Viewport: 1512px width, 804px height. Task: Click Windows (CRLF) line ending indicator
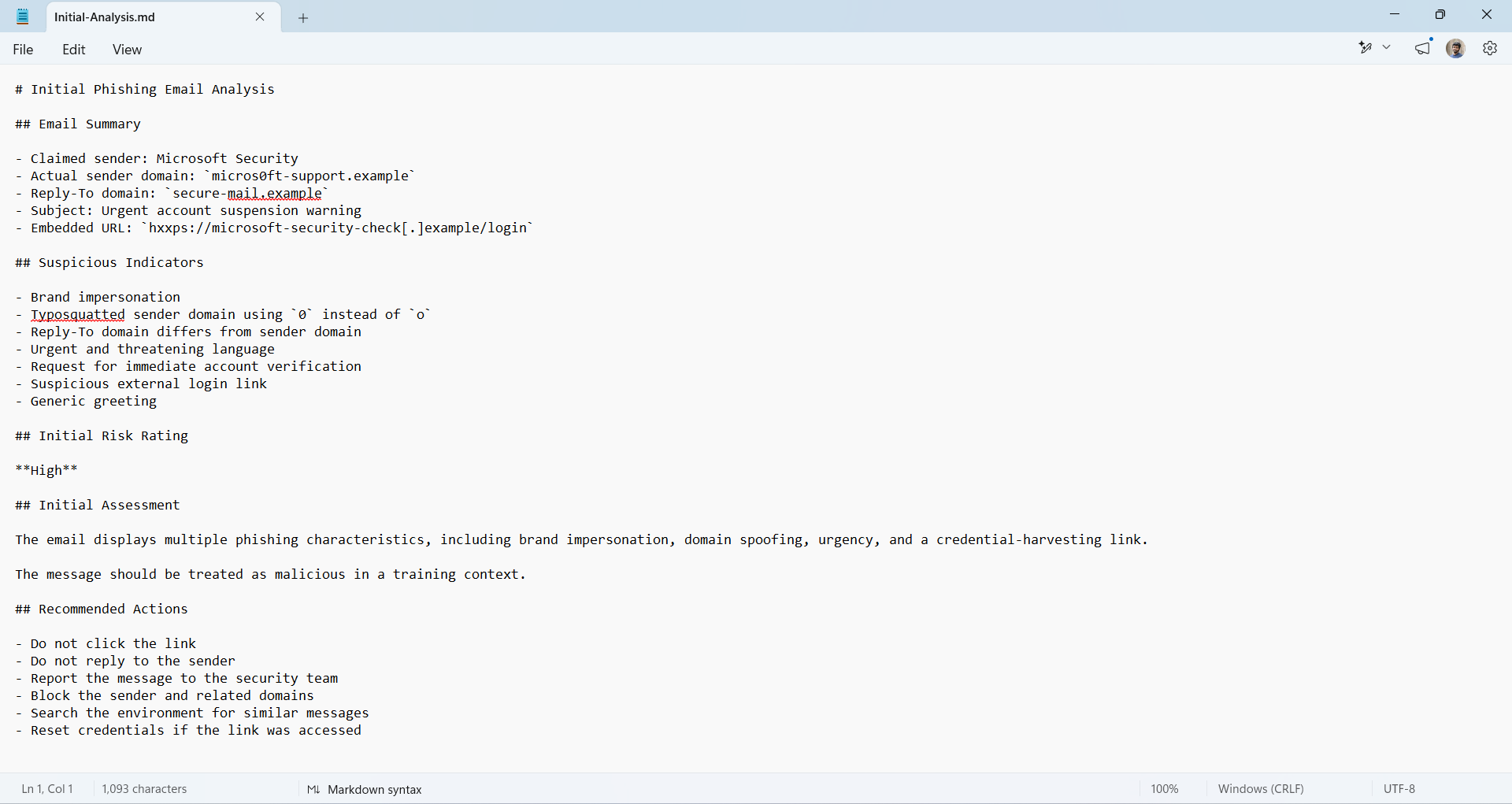click(1261, 789)
